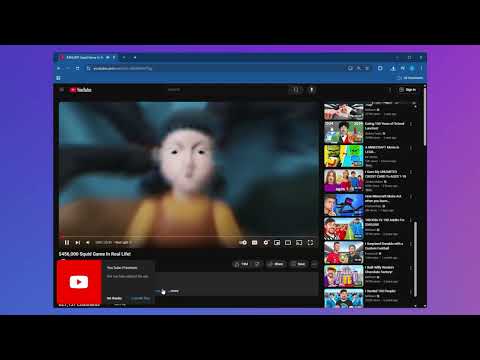The width and height of the screenshot is (480, 360).
Task: Click the page vertical scrollbar thumb
Action: pos(425,117)
